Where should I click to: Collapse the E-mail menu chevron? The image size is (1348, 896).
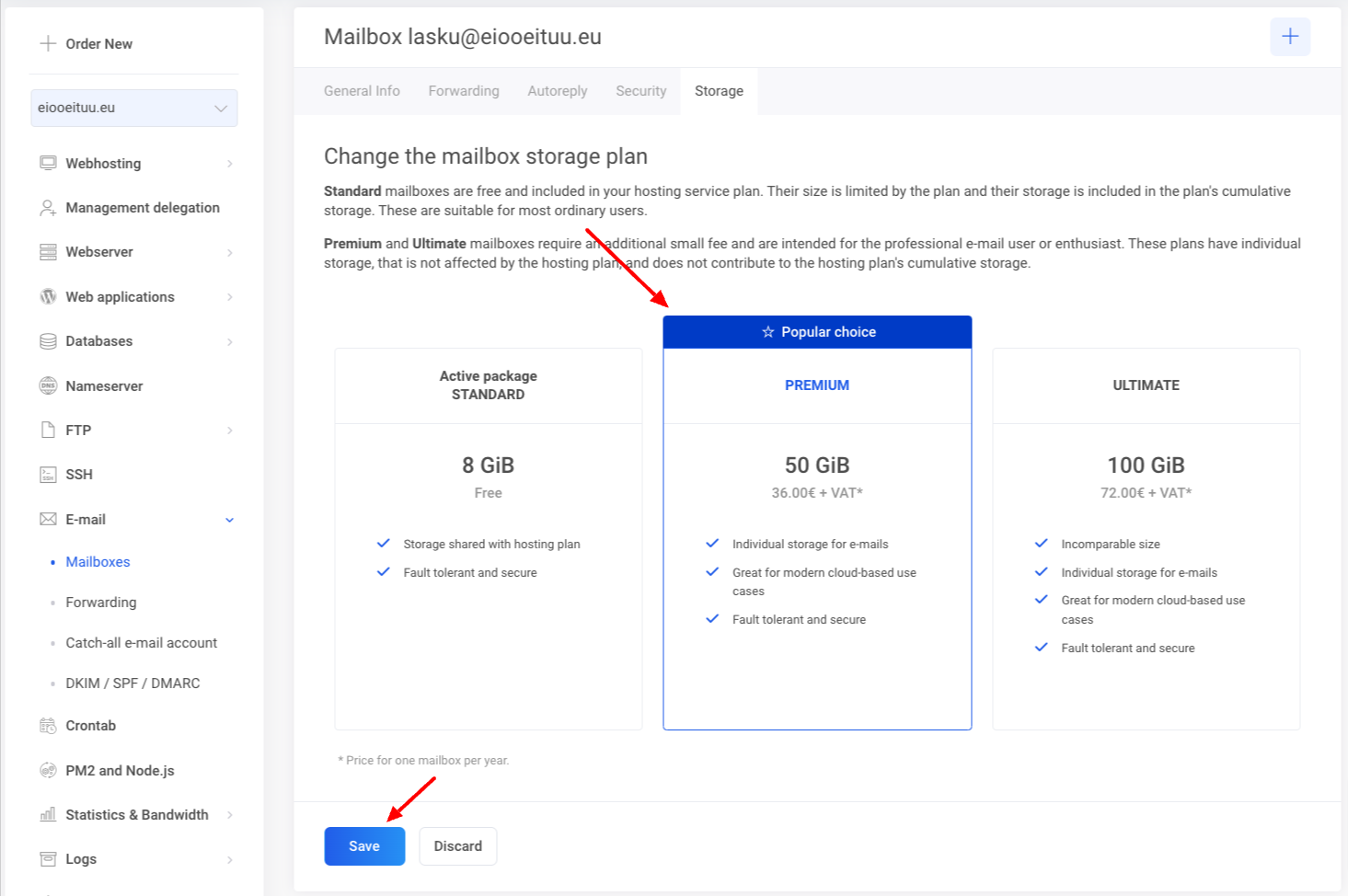click(x=230, y=520)
